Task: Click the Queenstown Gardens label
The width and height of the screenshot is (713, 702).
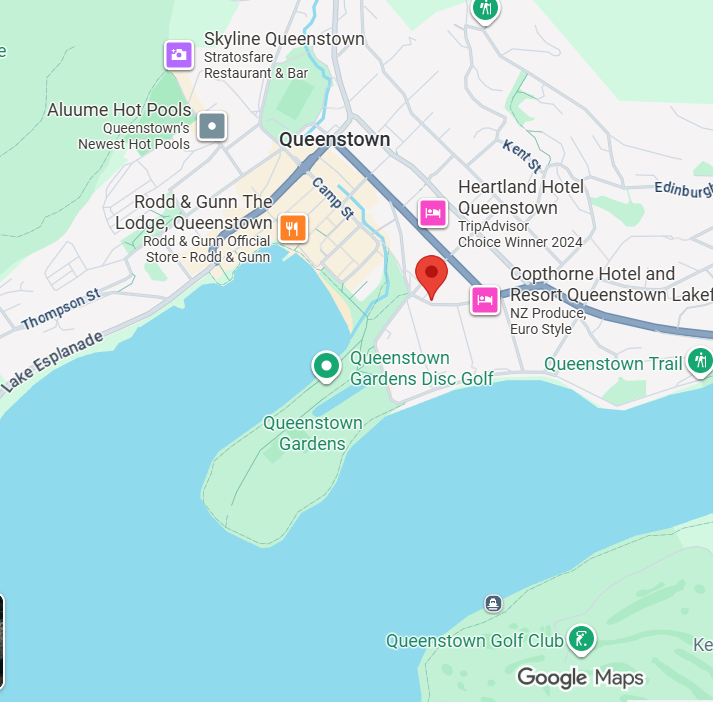Action: [313, 433]
